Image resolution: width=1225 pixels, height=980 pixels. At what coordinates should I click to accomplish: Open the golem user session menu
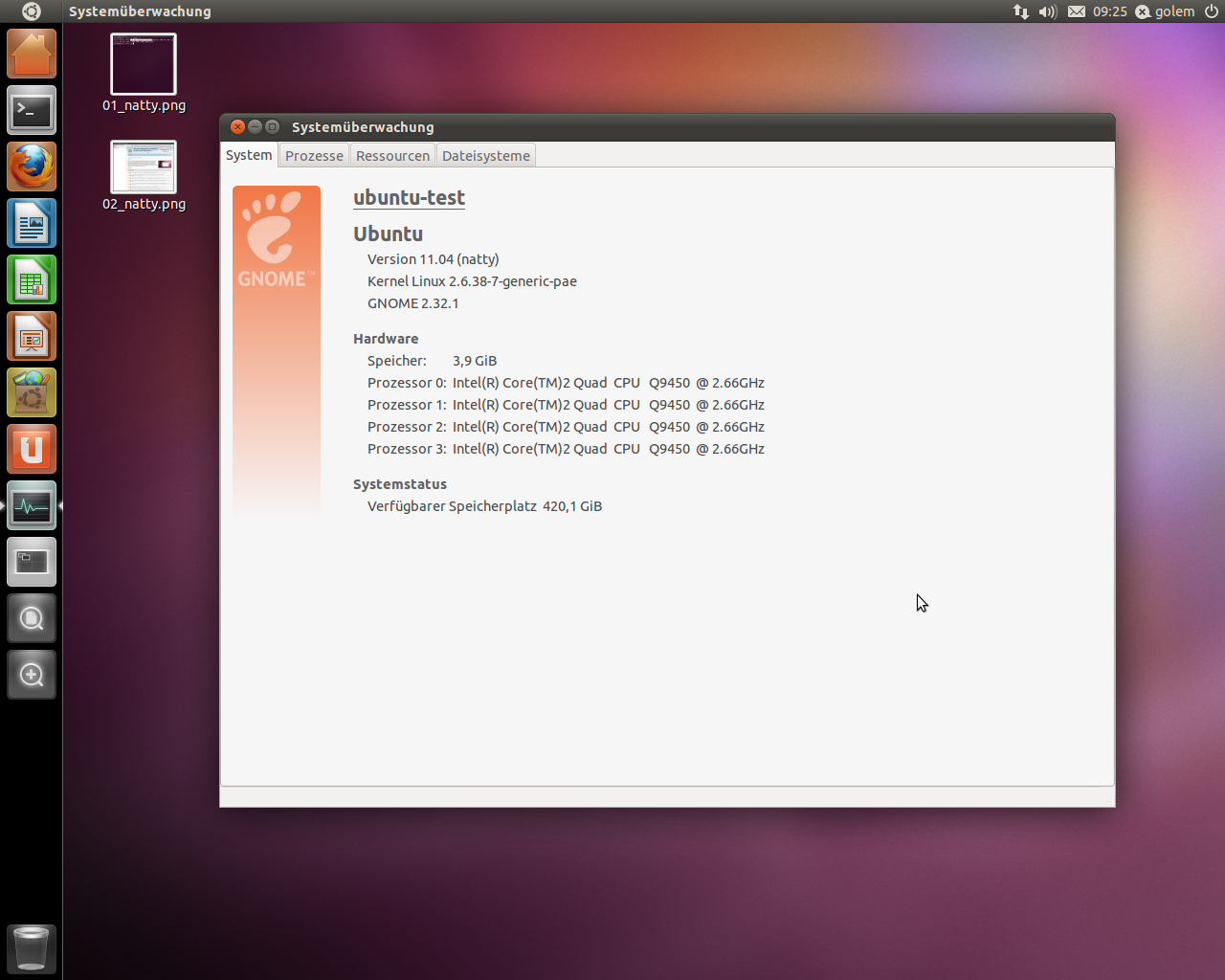click(x=1166, y=11)
